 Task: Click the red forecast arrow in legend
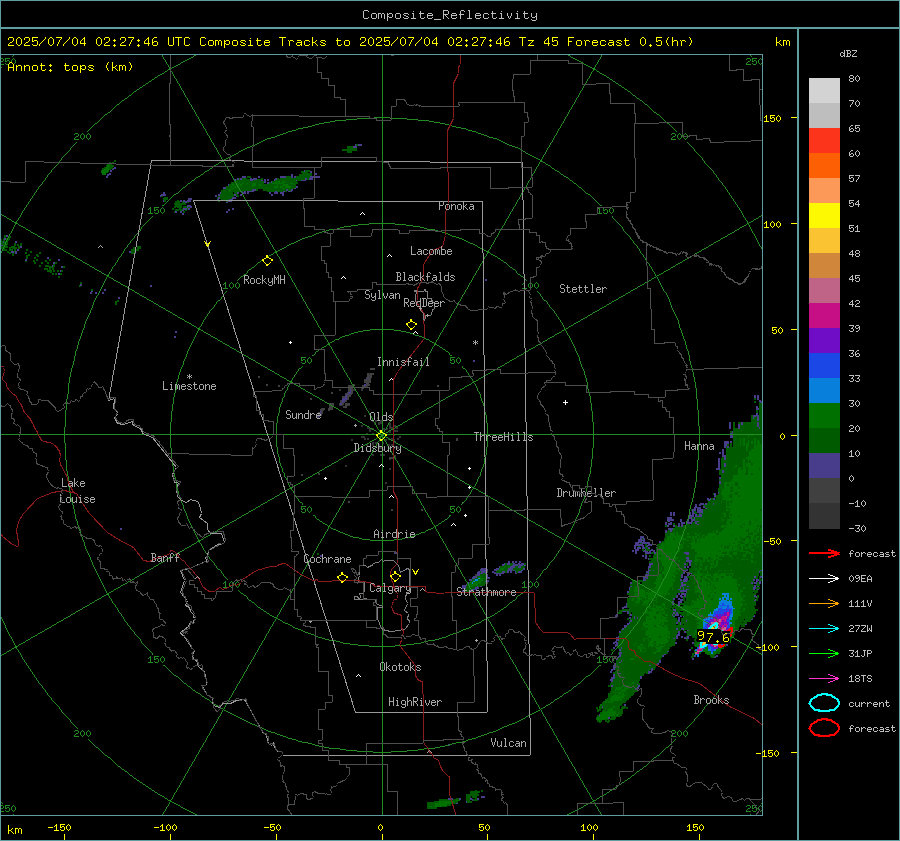point(824,553)
